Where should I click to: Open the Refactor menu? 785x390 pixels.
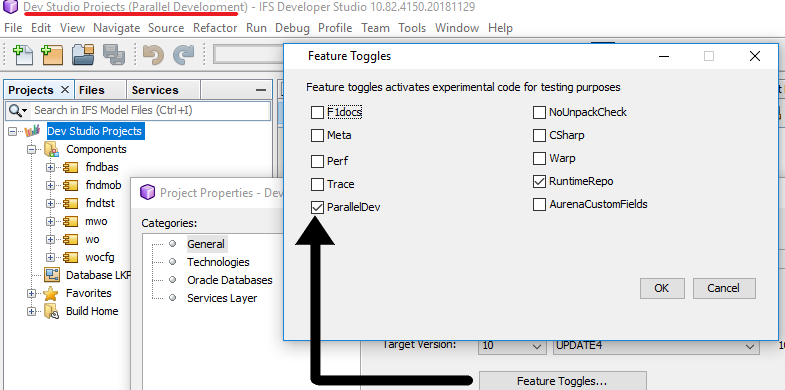[215, 28]
